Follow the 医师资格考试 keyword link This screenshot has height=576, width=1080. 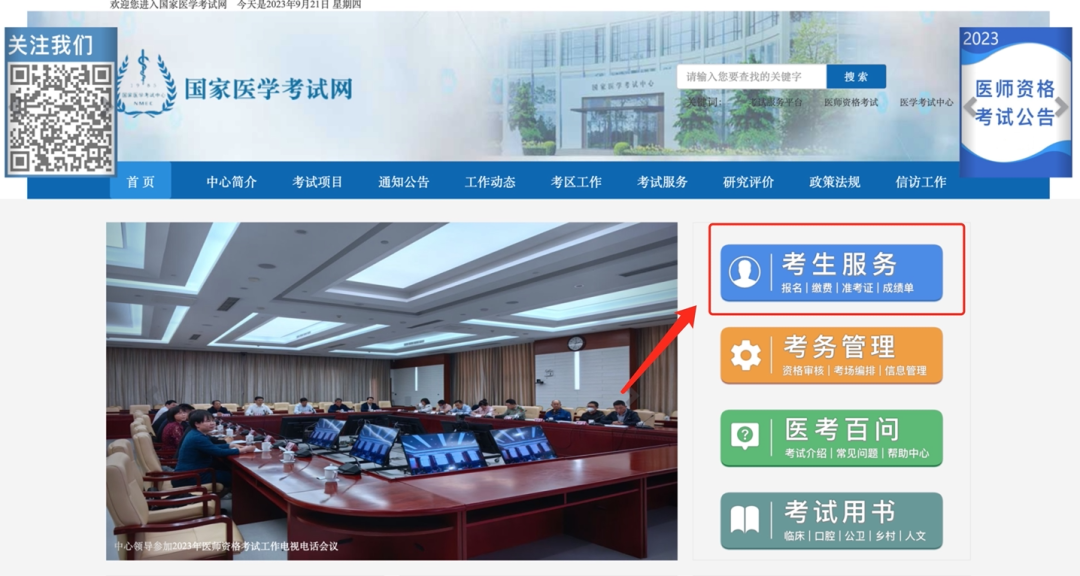[851, 102]
